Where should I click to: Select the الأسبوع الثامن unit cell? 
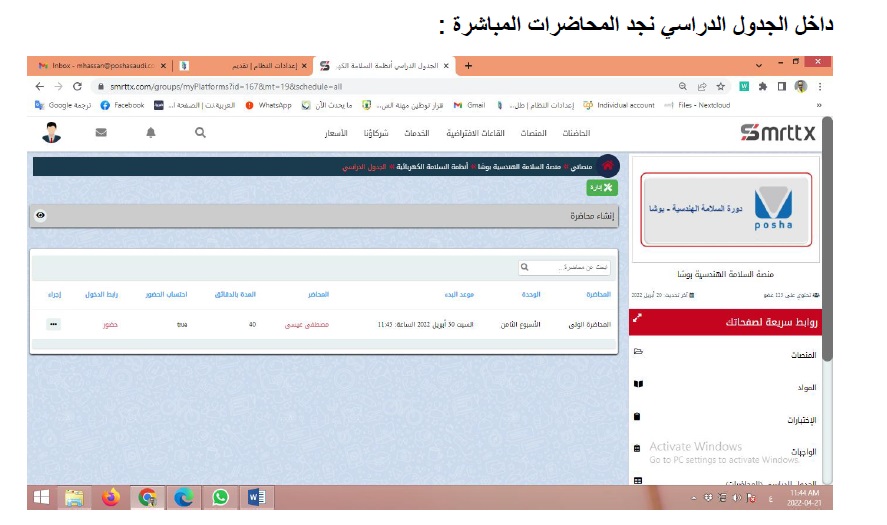[520, 325]
